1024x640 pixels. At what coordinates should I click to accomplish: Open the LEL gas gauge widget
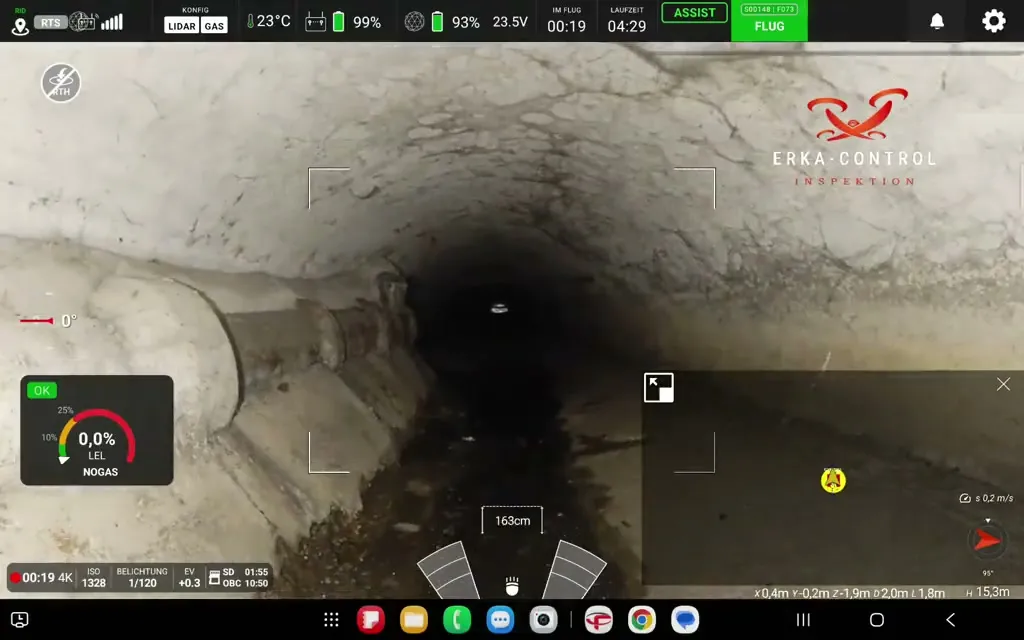[x=97, y=430]
